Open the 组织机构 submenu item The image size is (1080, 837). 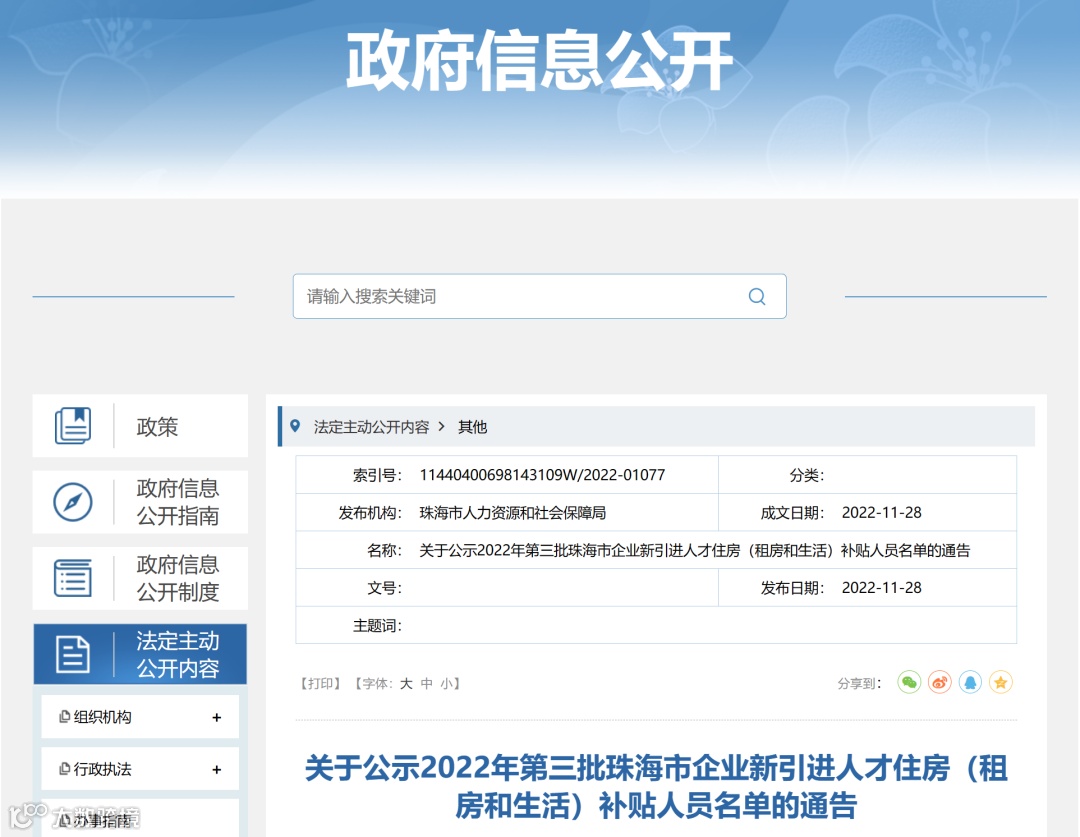click(x=140, y=716)
